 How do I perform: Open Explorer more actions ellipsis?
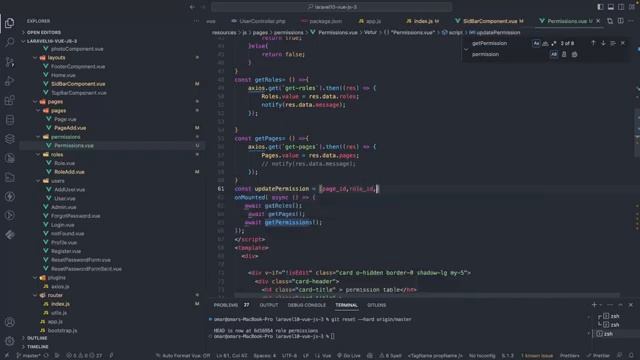[197, 21]
